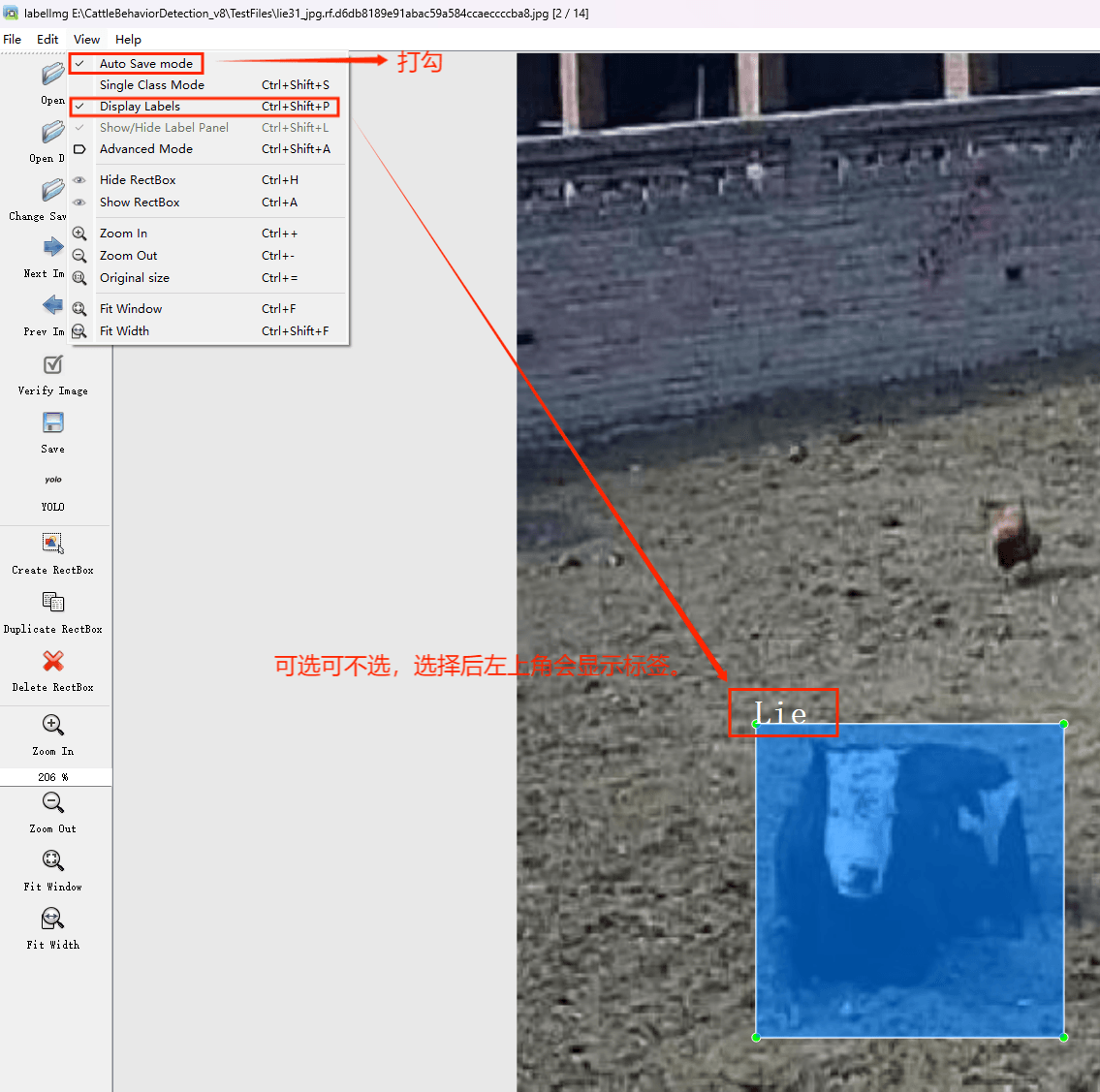
Task: Click the Open file toolbar icon
Action: [x=52, y=74]
